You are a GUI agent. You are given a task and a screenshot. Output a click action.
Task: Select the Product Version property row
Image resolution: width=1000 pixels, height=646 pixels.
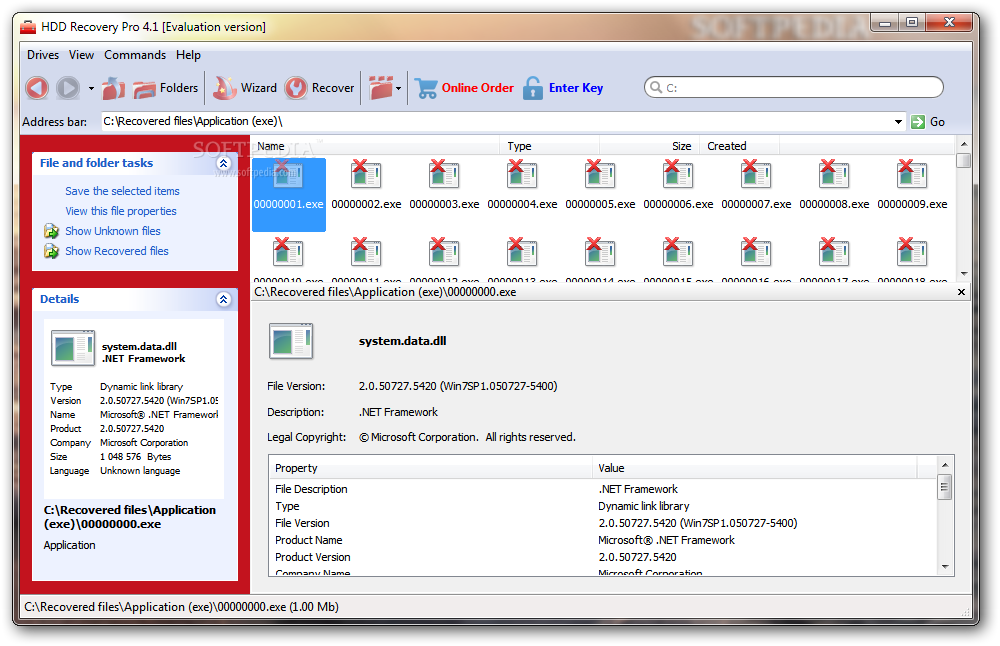(x=603, y=557)
